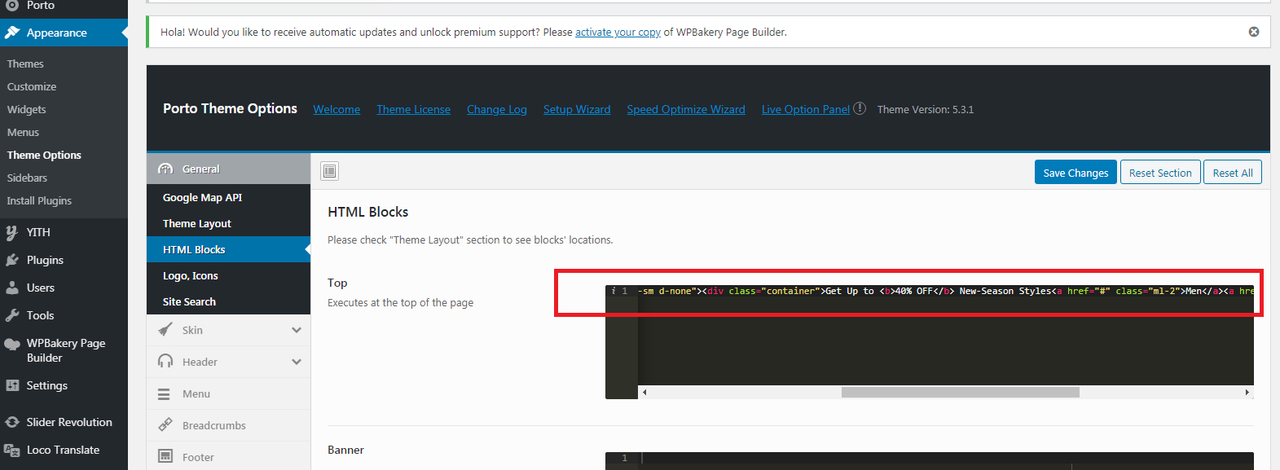Expand the Header options section
Viewport: 1280px width, 470px height.
pyautogui.click(x=229, y=362)
